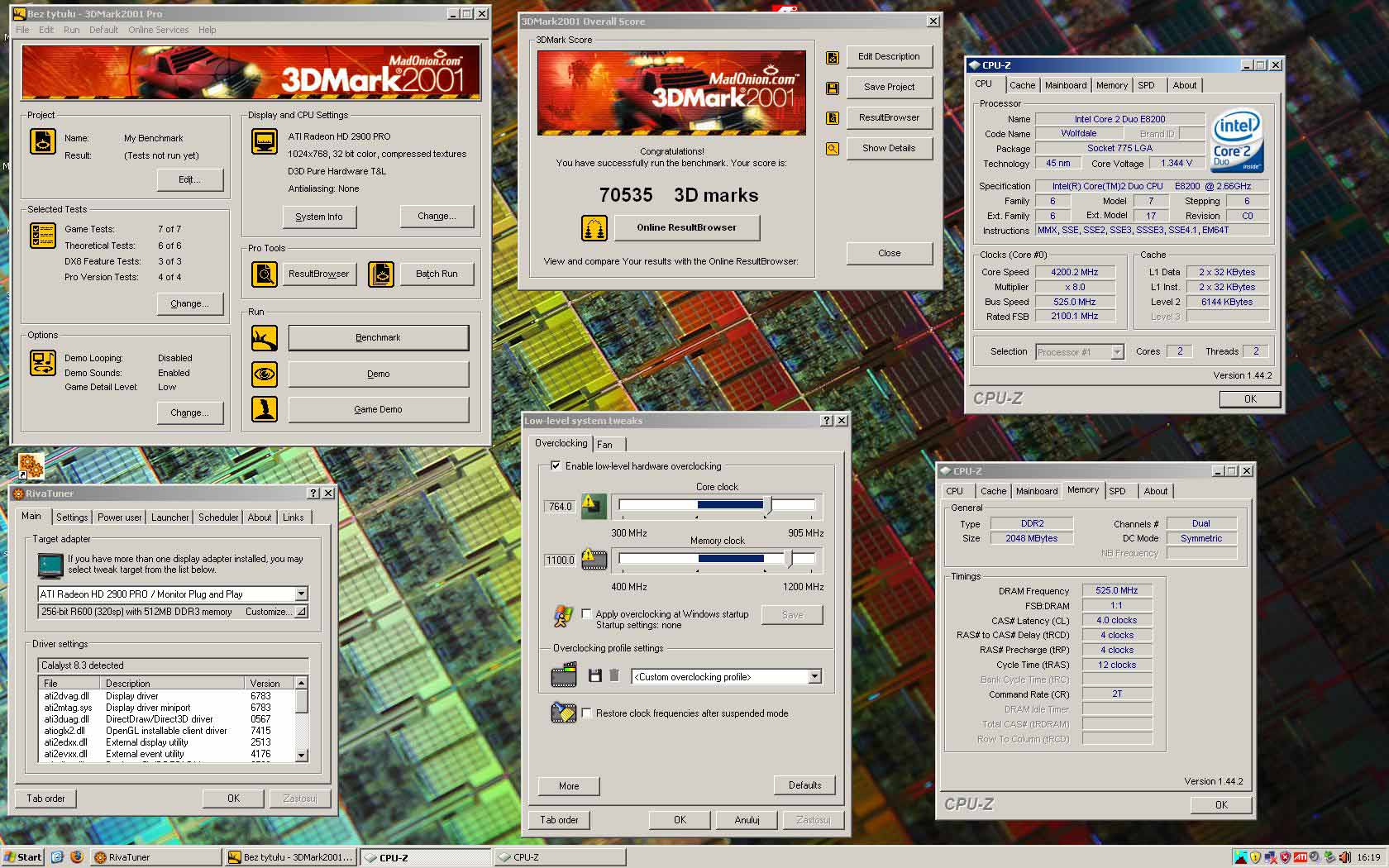
Task: Click the delete profile trash icon
Action: pos(614,676)
